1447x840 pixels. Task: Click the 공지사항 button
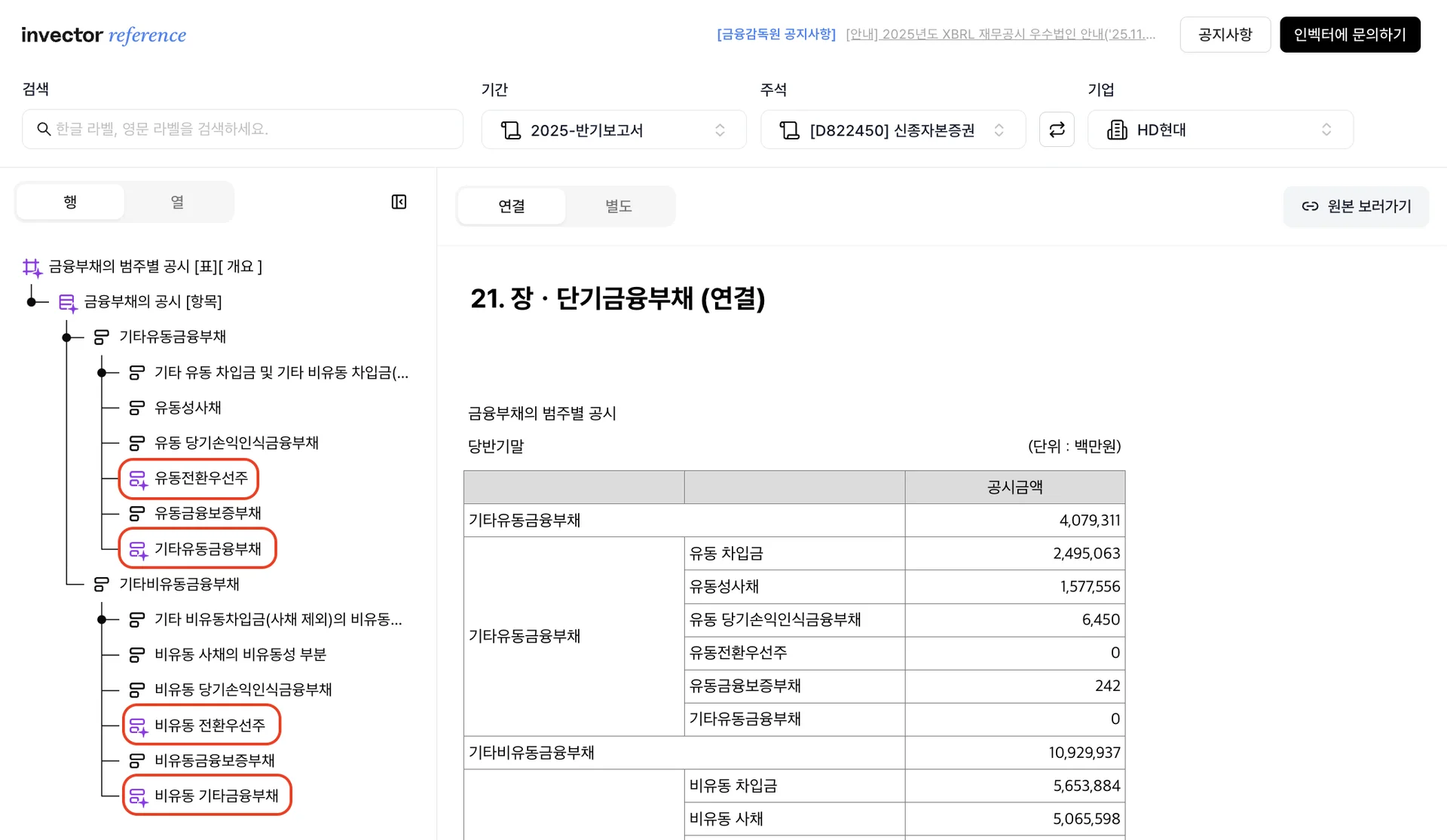(1225, 35)
